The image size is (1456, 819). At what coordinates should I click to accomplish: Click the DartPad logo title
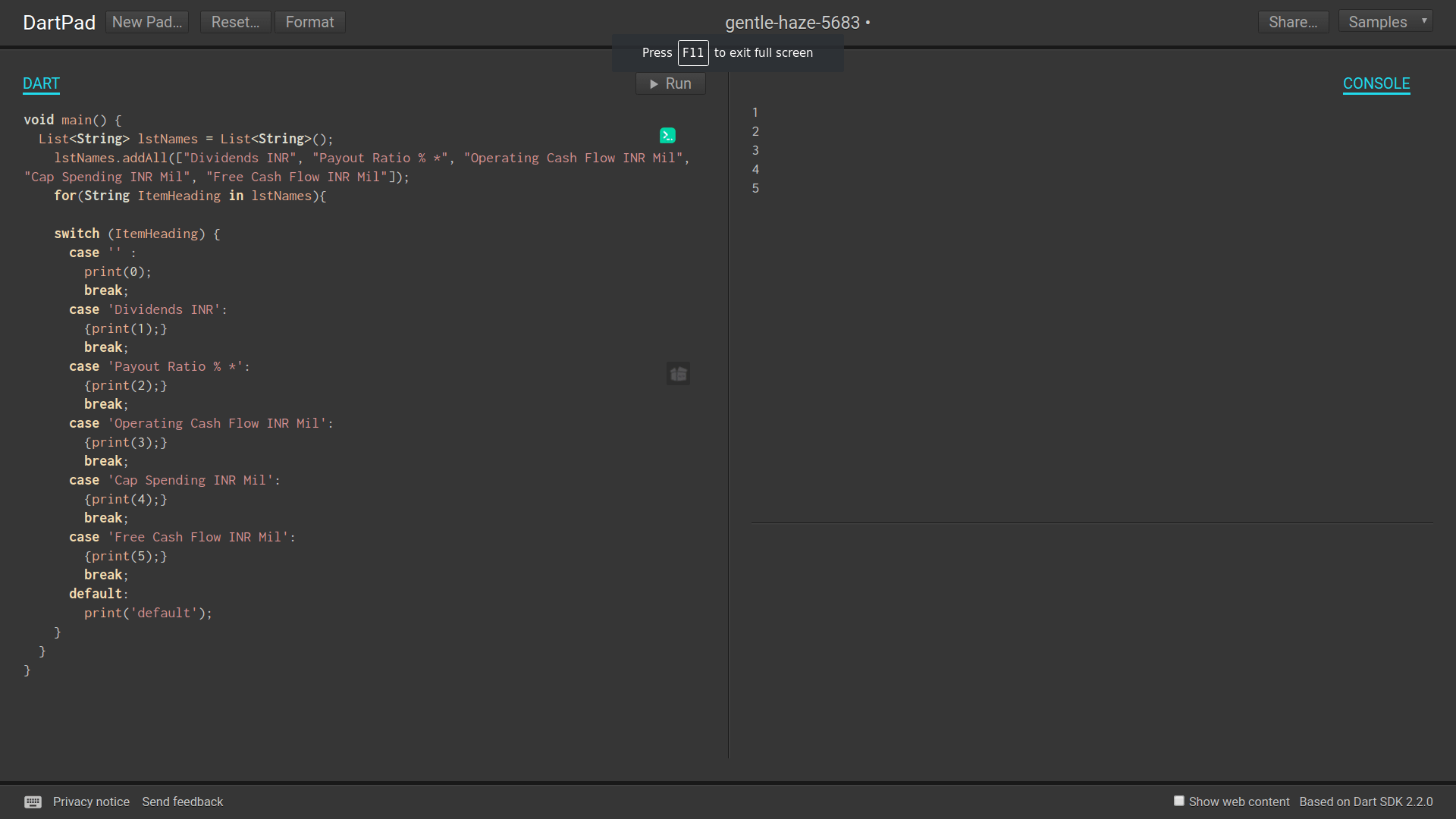(x=59, y=23)
